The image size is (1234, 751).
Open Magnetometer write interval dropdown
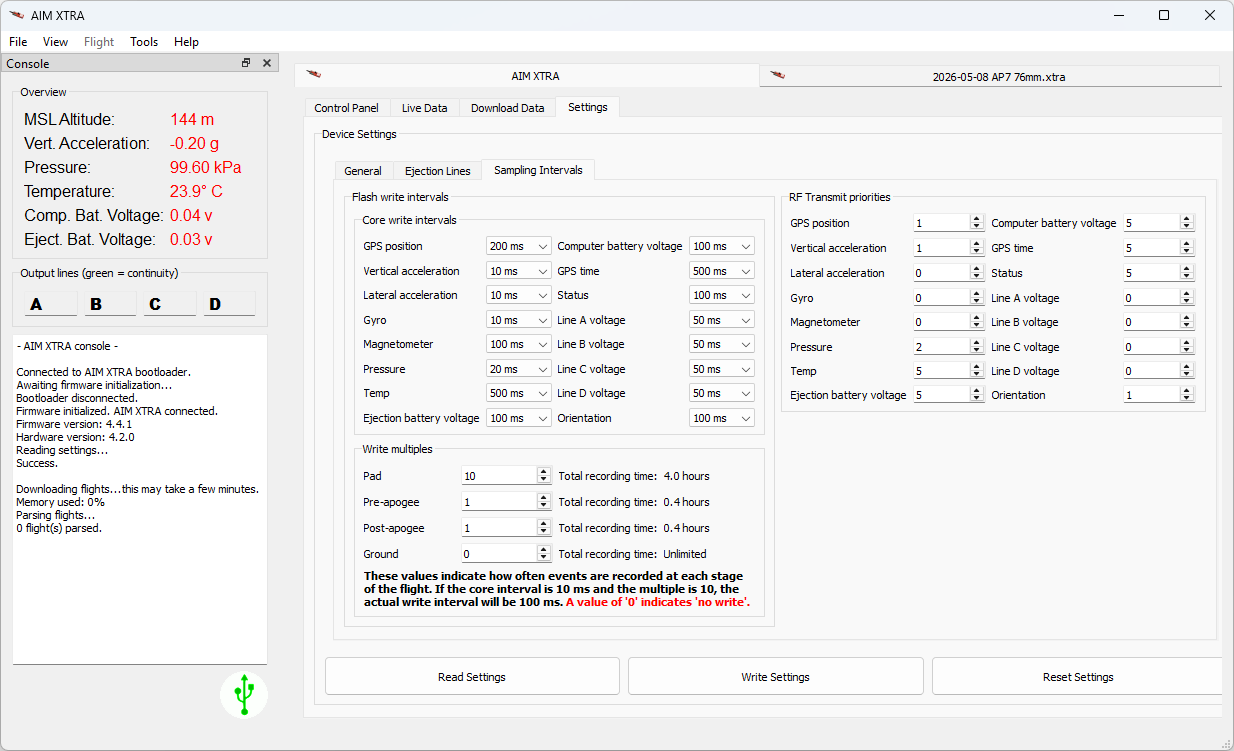coord(518,344)
